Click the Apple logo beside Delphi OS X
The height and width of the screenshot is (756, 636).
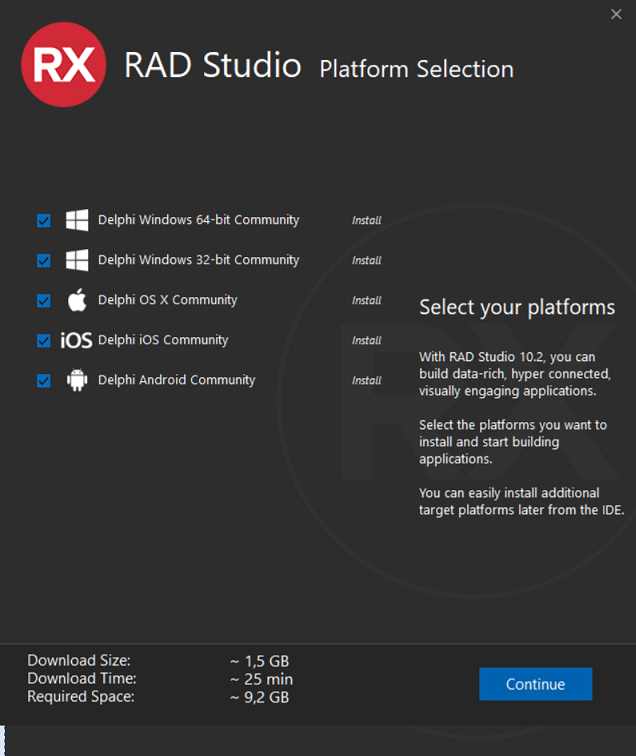pyautogui.click(x=77, y=300)
